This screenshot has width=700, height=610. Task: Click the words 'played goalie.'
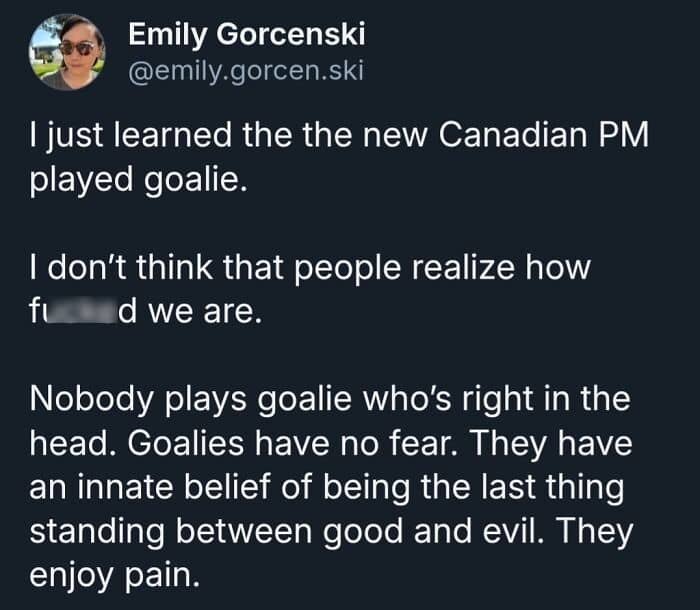pyautogui.click(x=136, y=185)
